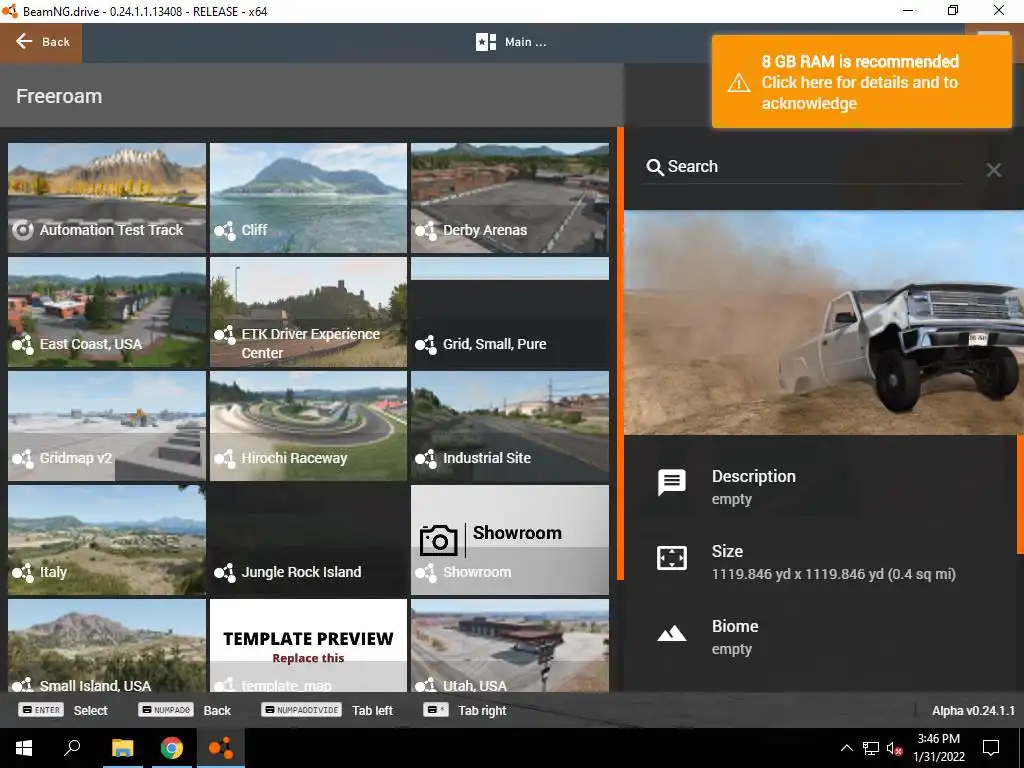Click the Freeroam heading text
Image resolution: width=1024 pixels, height=768 pixels.
[x=59, y=96]
